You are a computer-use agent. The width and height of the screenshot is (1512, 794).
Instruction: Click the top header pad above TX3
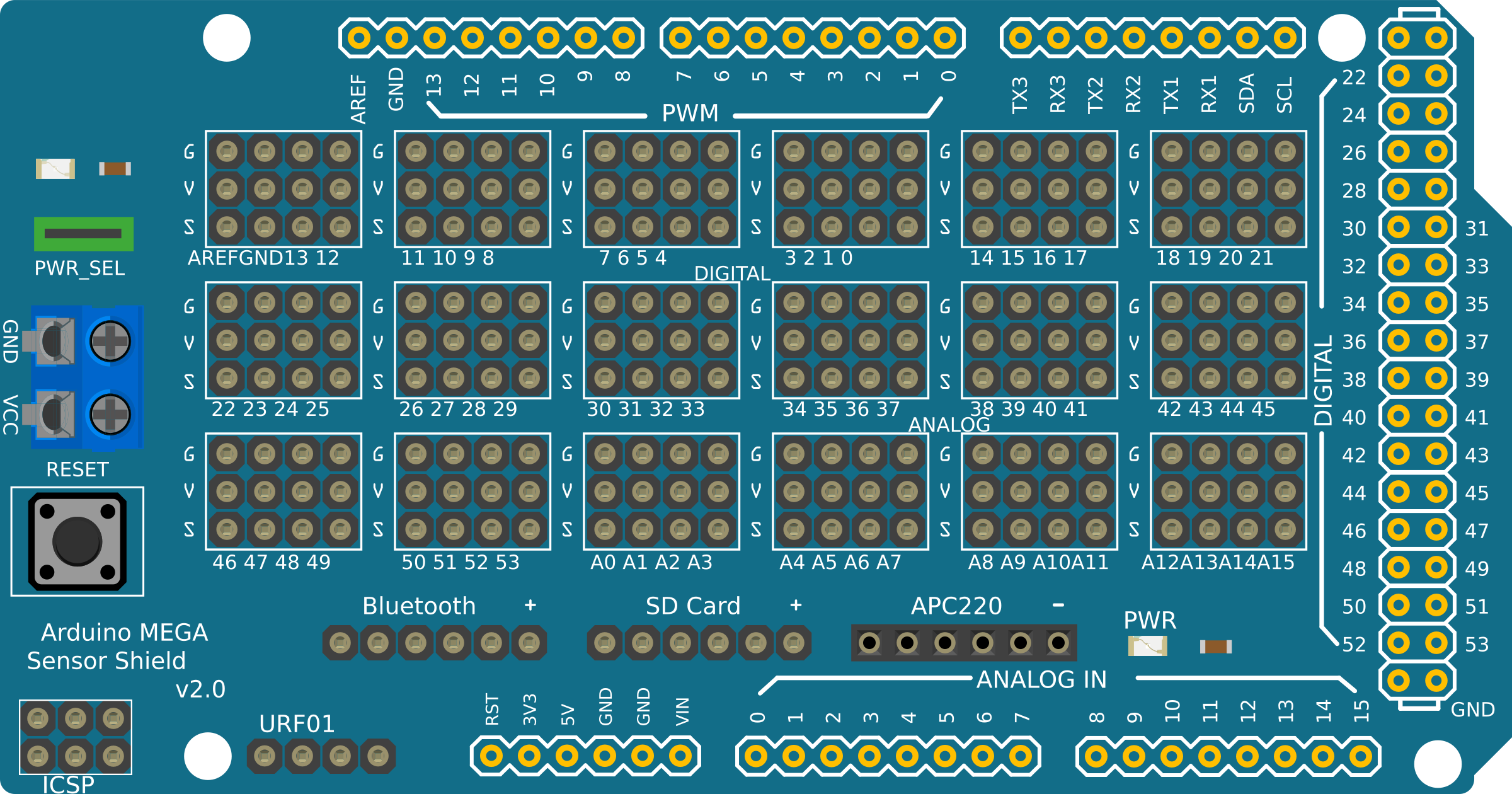pyautogui.click(x=1021, y=38)
